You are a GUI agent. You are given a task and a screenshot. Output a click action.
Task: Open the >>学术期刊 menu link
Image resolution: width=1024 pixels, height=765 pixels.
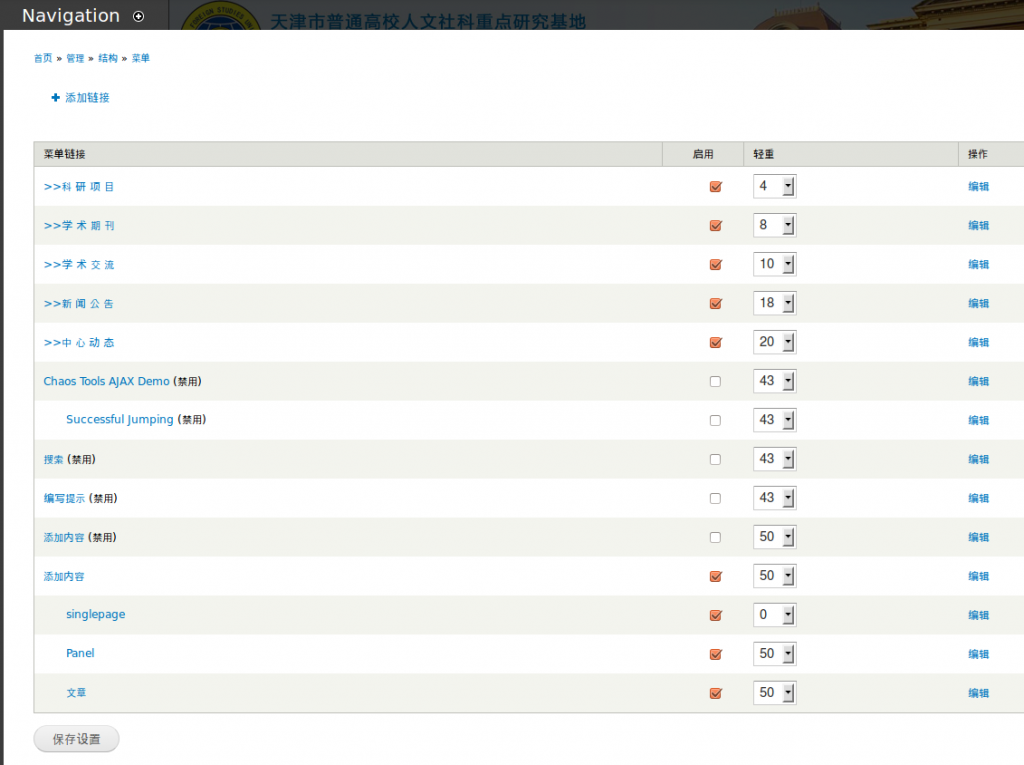click(79, 226)
